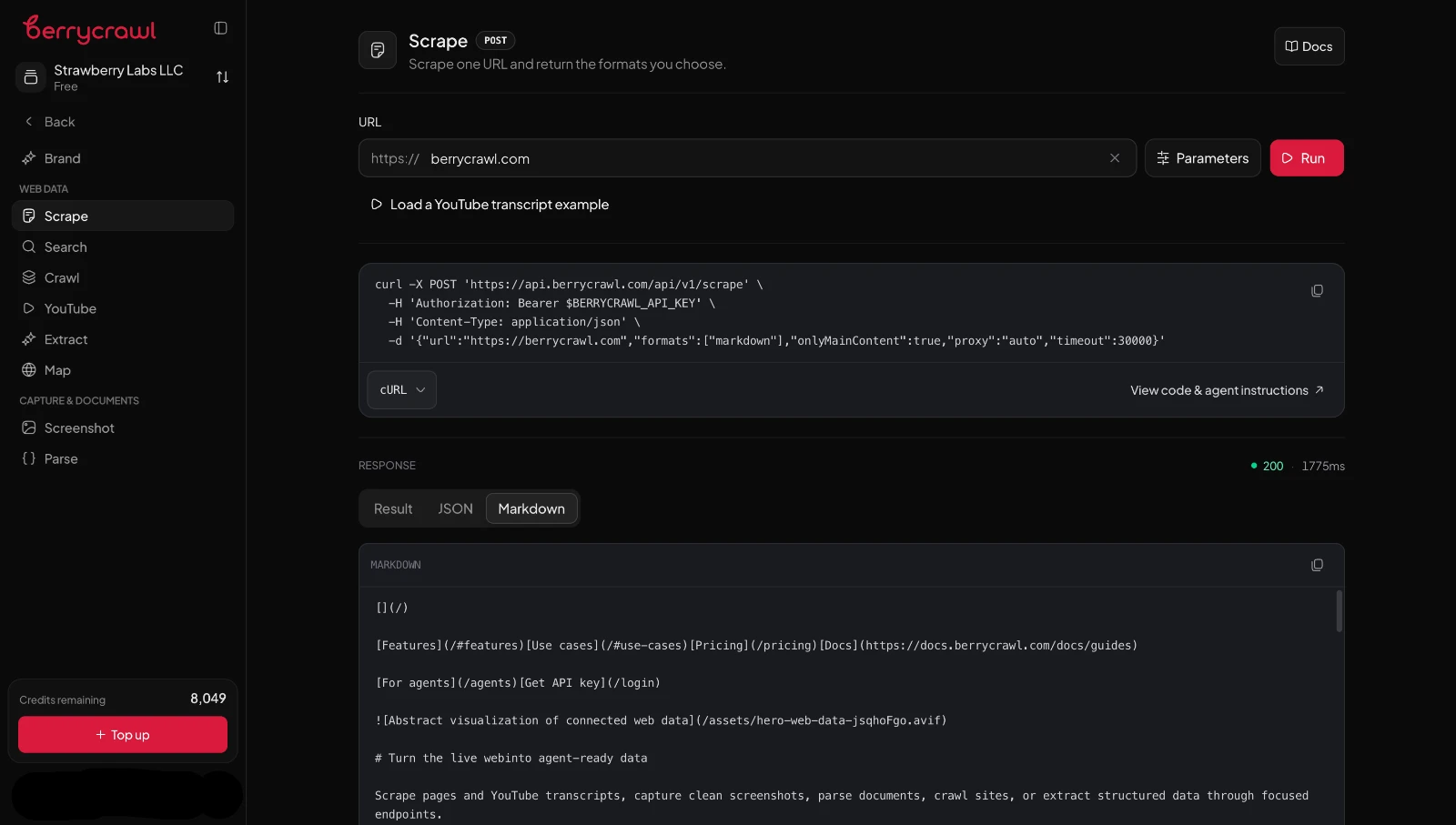Screen dimensions: 1456x825
Task: Focus the URL input field
Action: (747, 158)
